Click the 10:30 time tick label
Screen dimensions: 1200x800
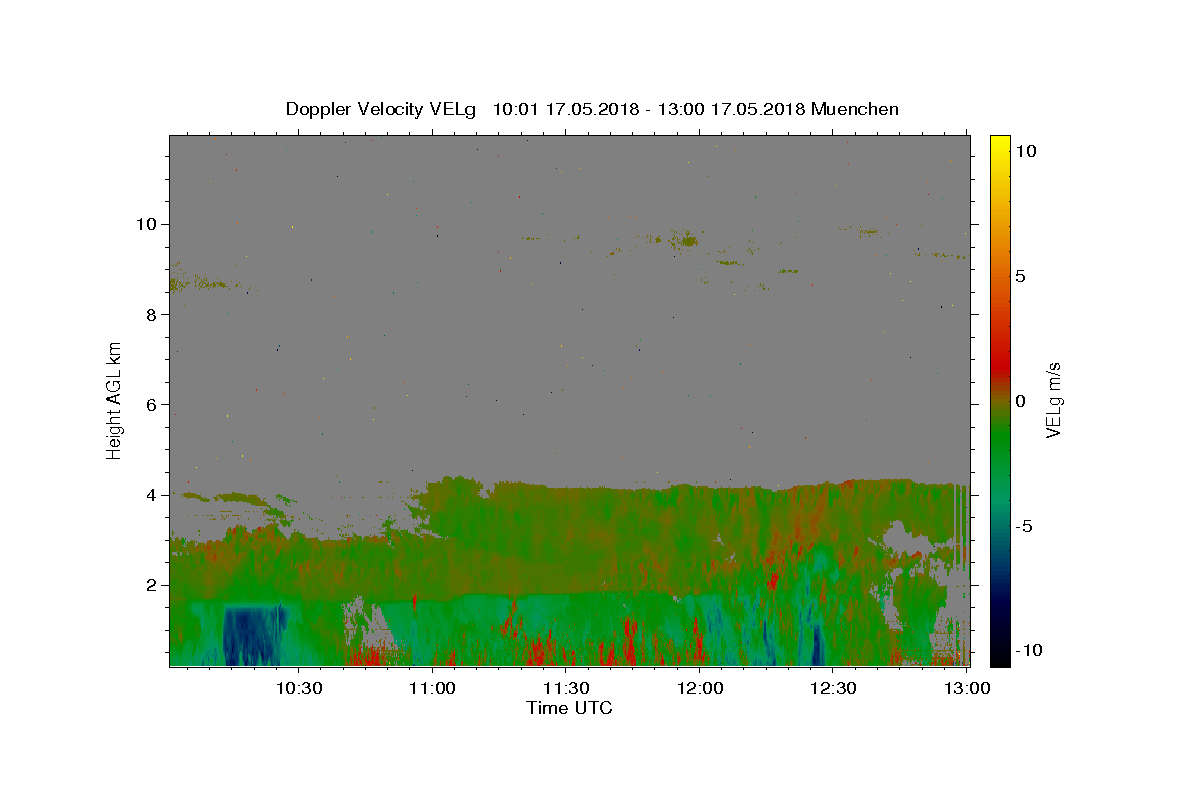298,688
